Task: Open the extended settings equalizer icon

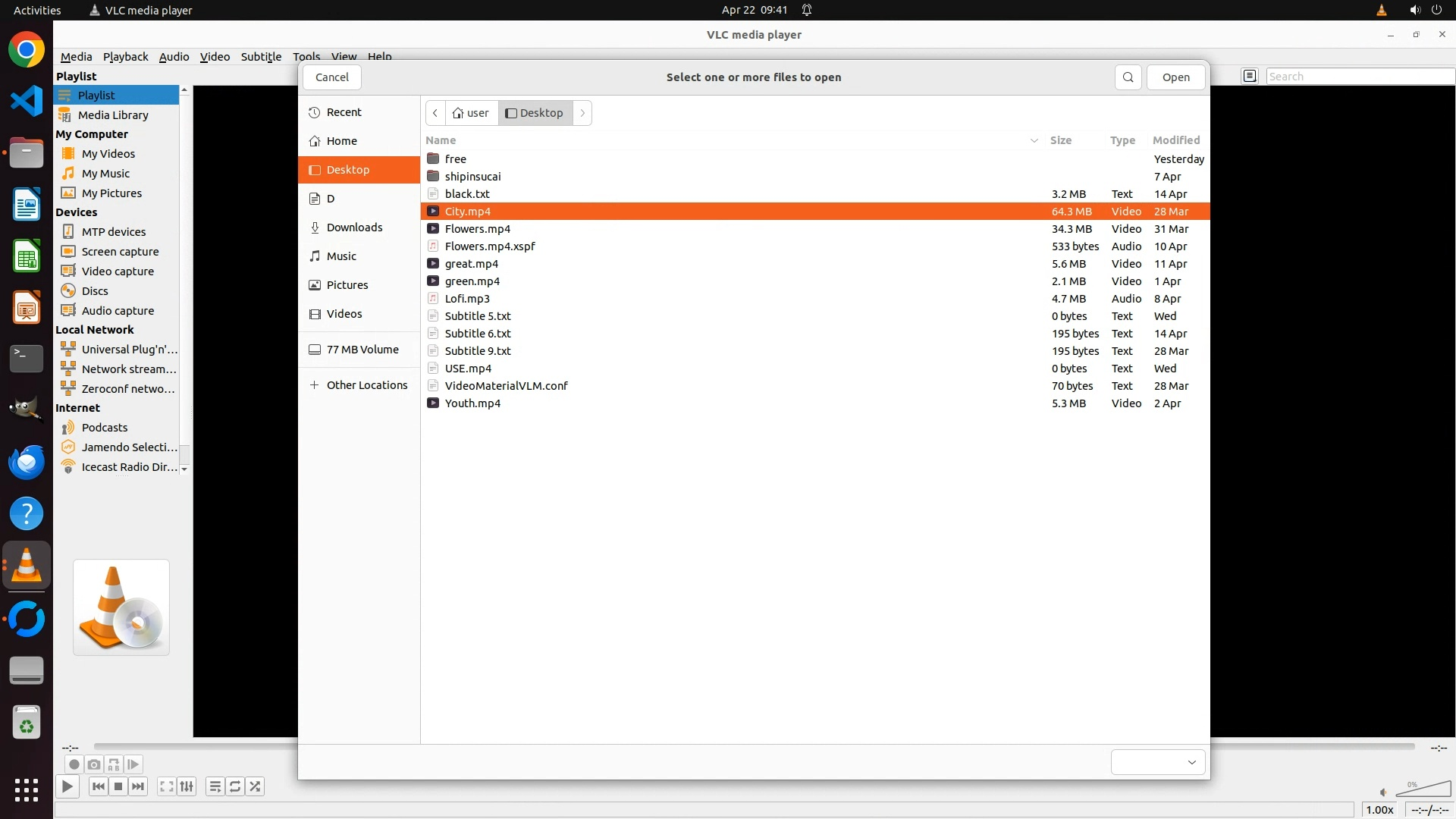Action: click(x=187, y=786)
